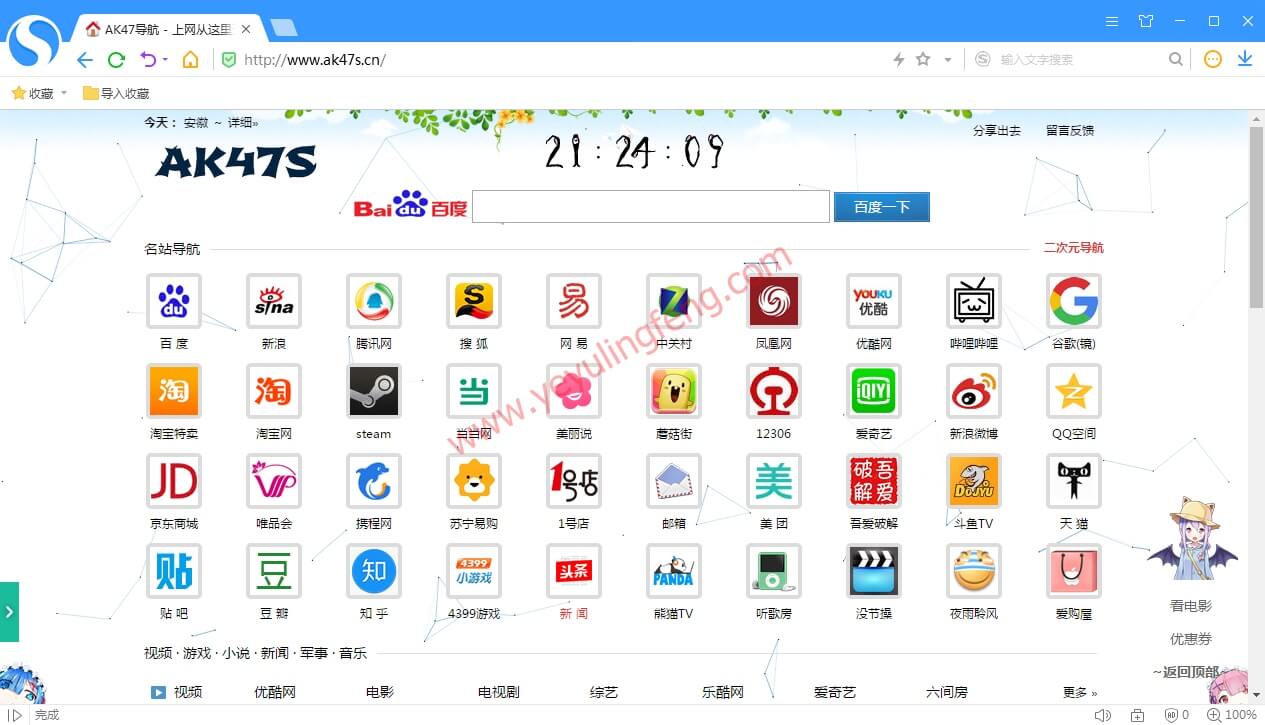Open the 携程网 dolphin icon
The width and height of the screenshot is (1265, 725).
[374, 481]
